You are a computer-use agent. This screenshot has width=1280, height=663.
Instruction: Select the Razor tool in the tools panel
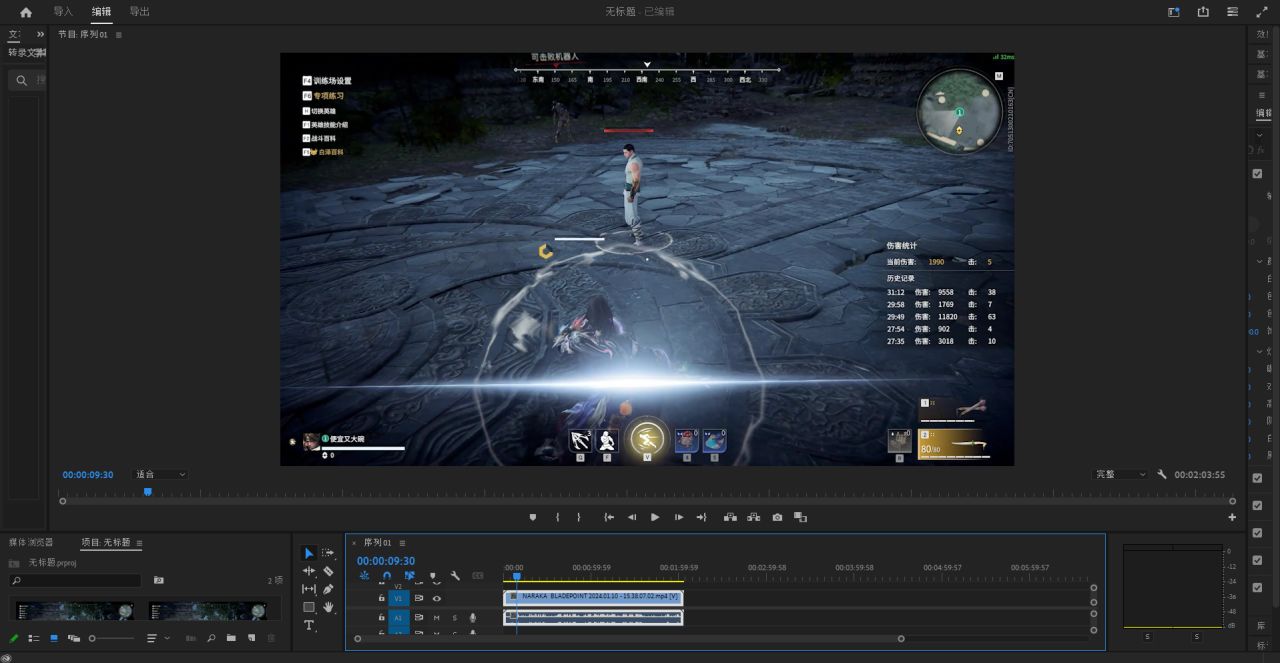328,571
